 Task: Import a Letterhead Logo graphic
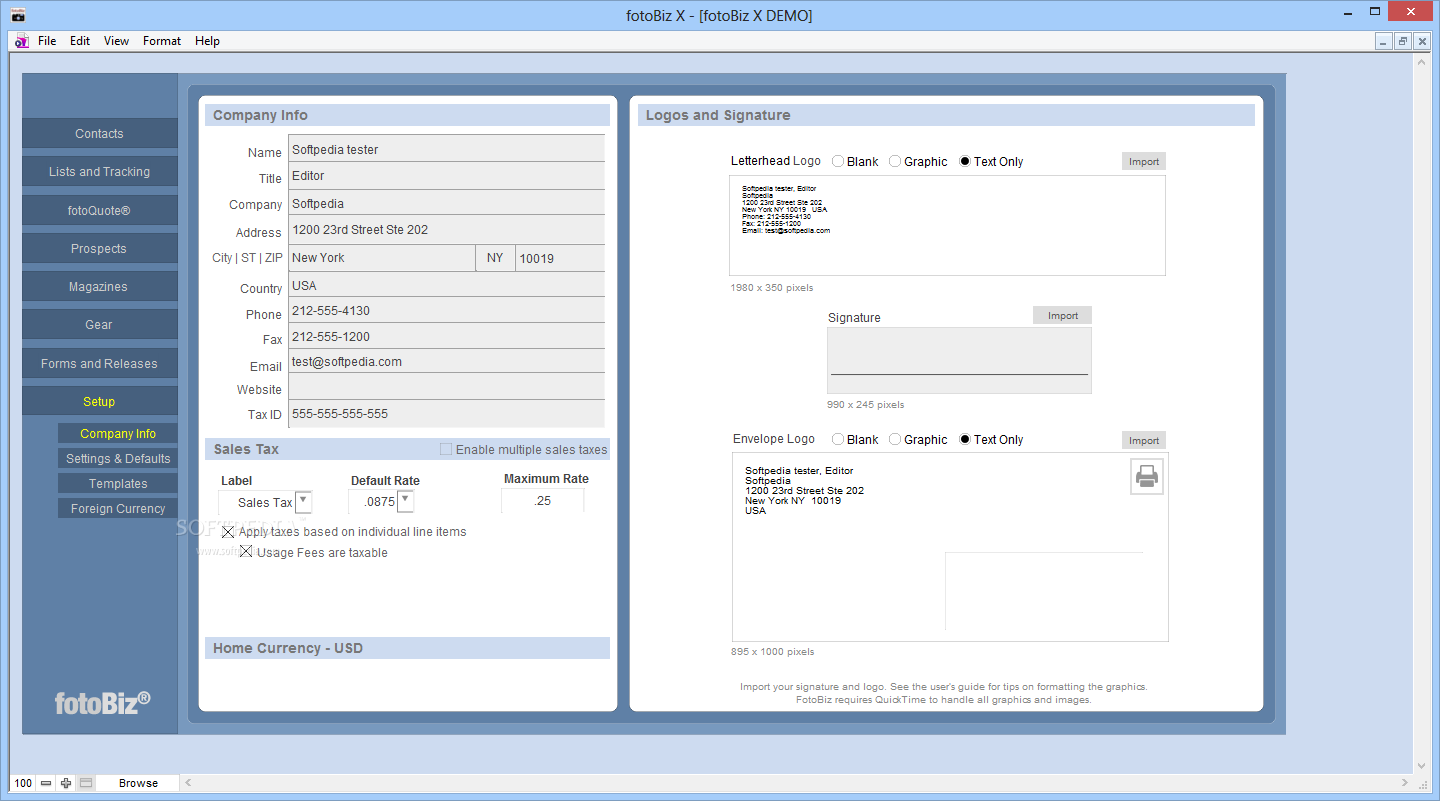point(1144,161)
